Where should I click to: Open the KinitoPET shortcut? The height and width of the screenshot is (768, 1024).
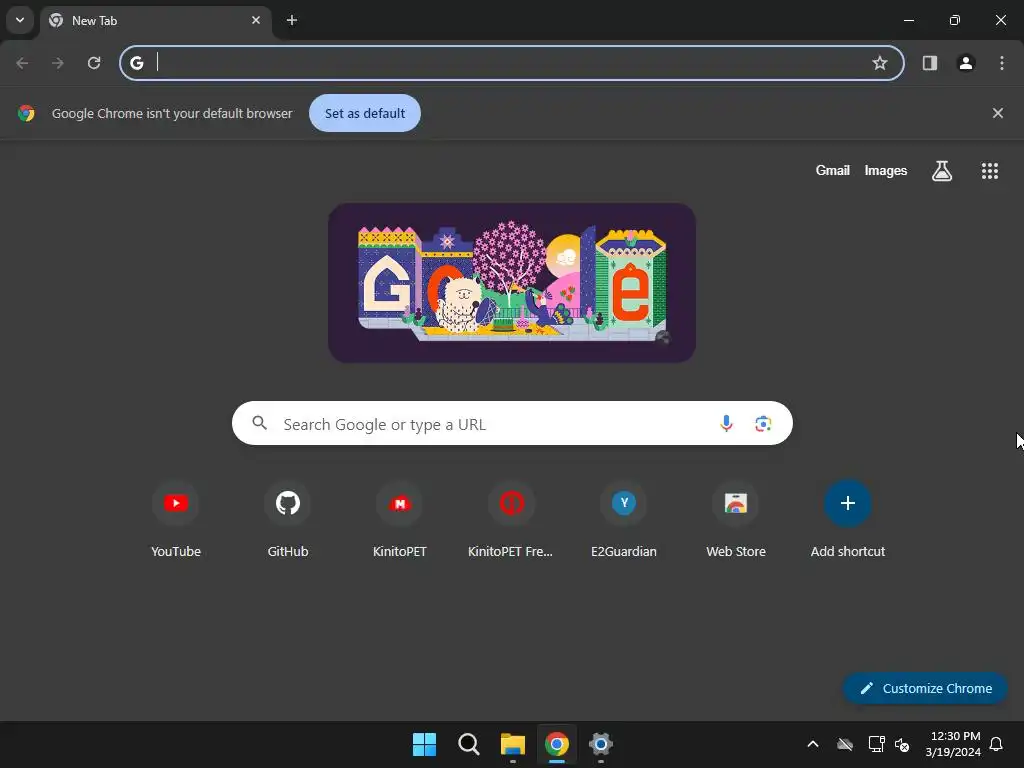[400, 520]
